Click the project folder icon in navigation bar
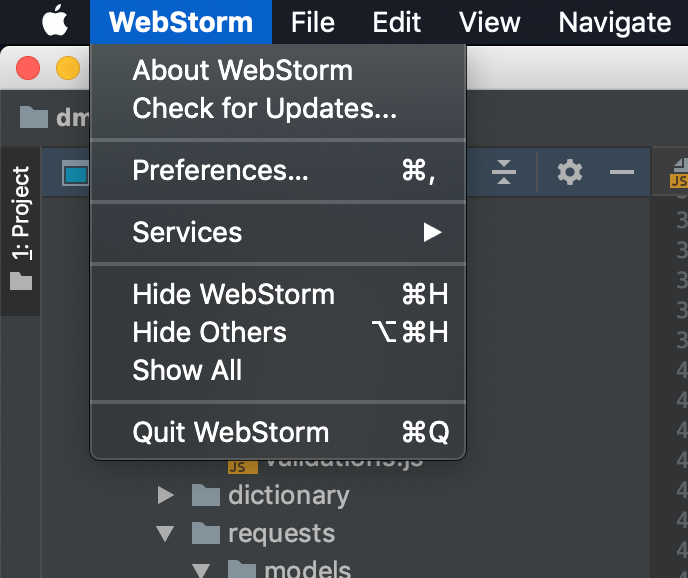 click(34, 117)
